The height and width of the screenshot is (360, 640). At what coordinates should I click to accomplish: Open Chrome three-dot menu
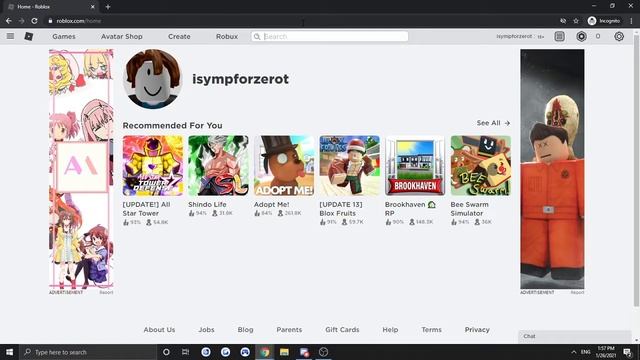[631, 21]
